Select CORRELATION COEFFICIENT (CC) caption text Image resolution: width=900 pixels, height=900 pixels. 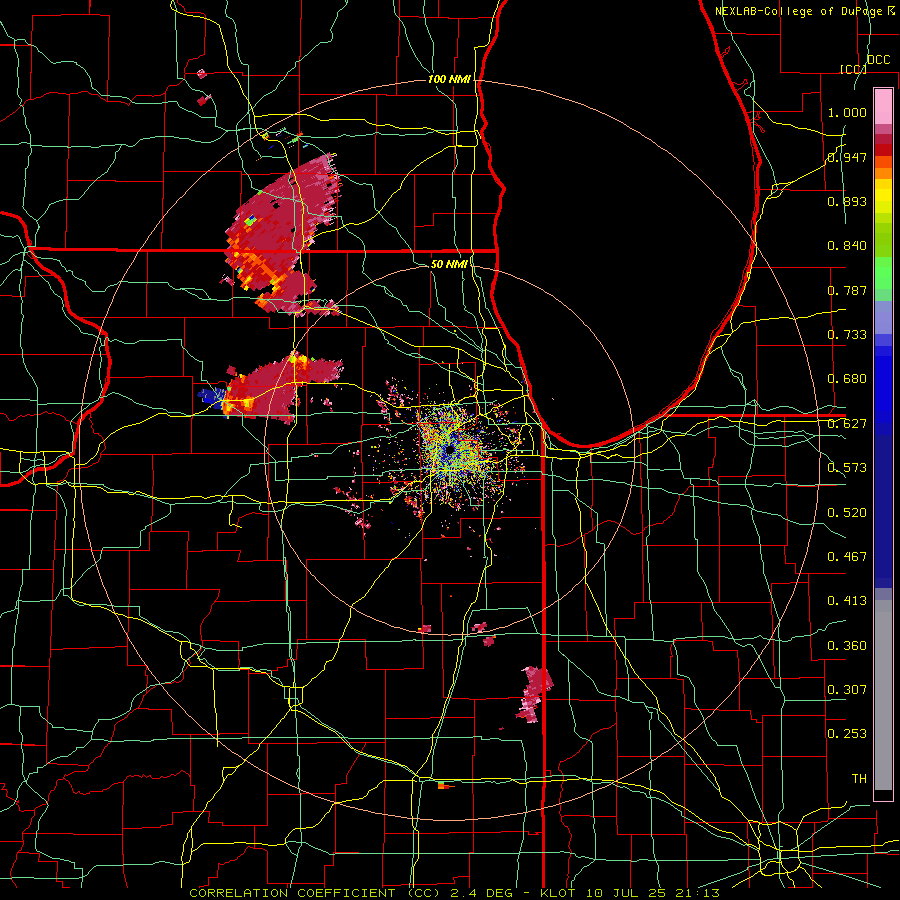pos(315,893)
